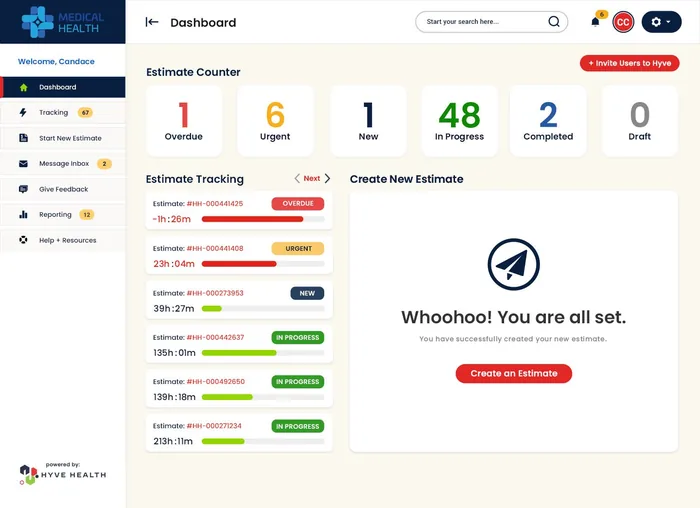Viewport: 700px width, 508px height.
Task: Collapse the sidebar with the arrow icon
Action: (152, 22)
